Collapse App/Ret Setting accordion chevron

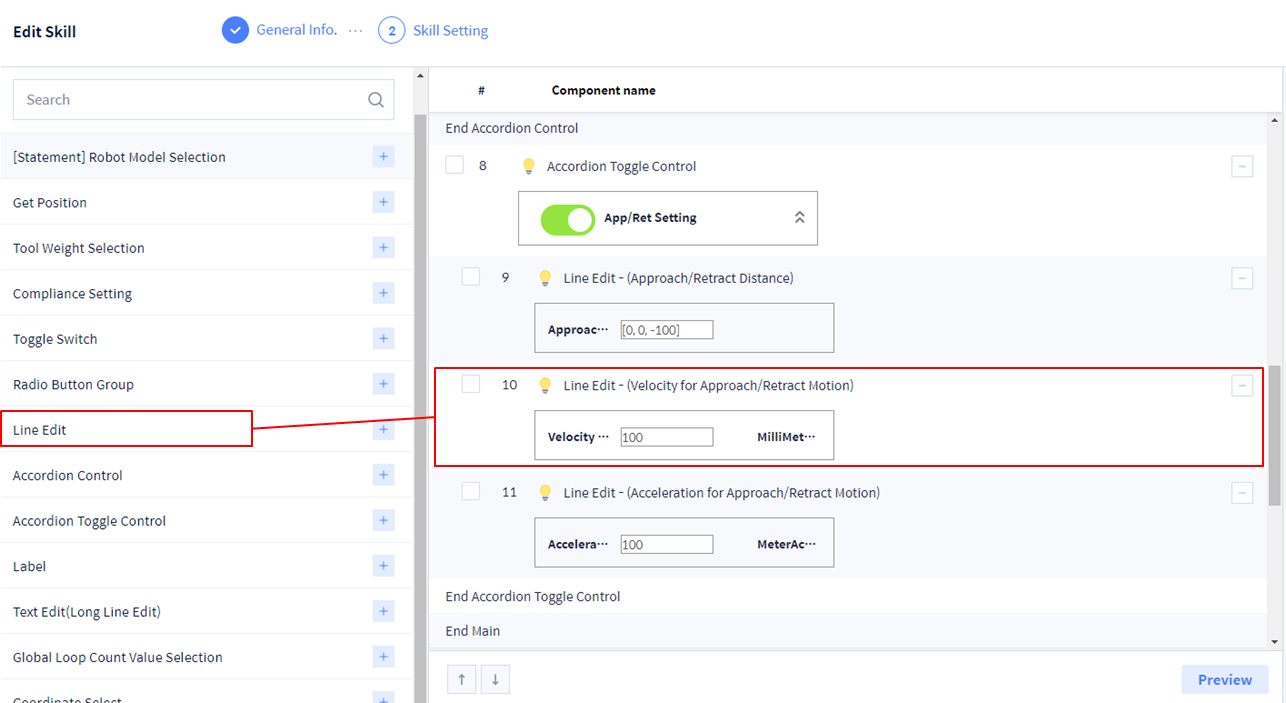tap(799, 217)
